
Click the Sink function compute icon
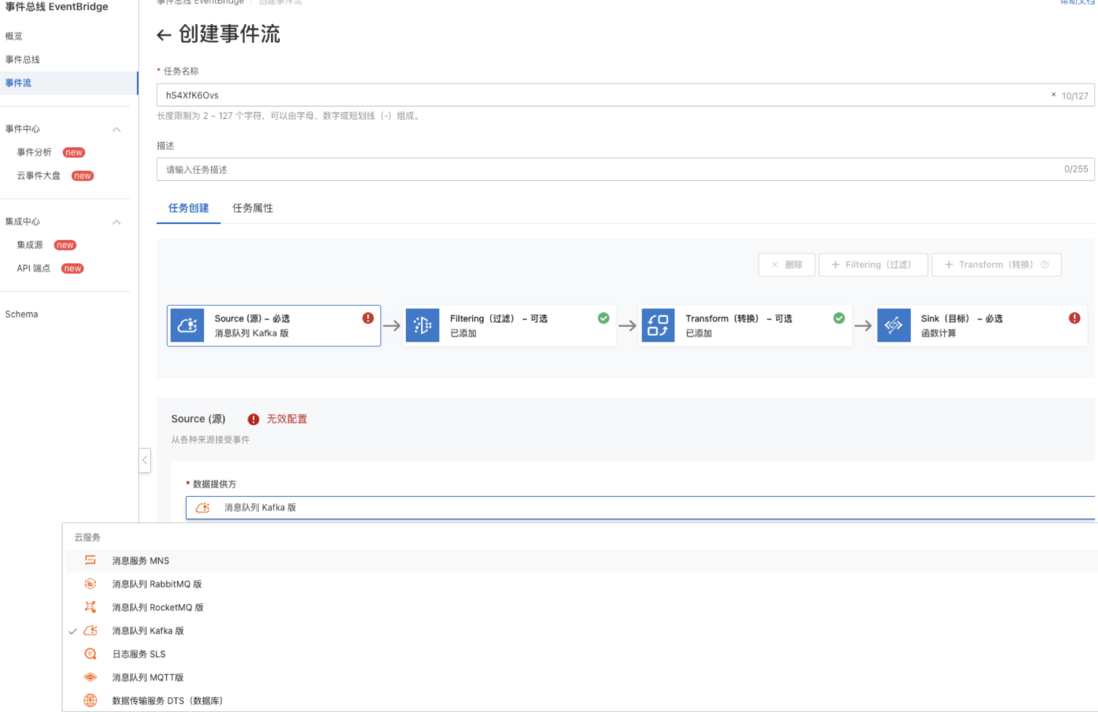point(894,326)
